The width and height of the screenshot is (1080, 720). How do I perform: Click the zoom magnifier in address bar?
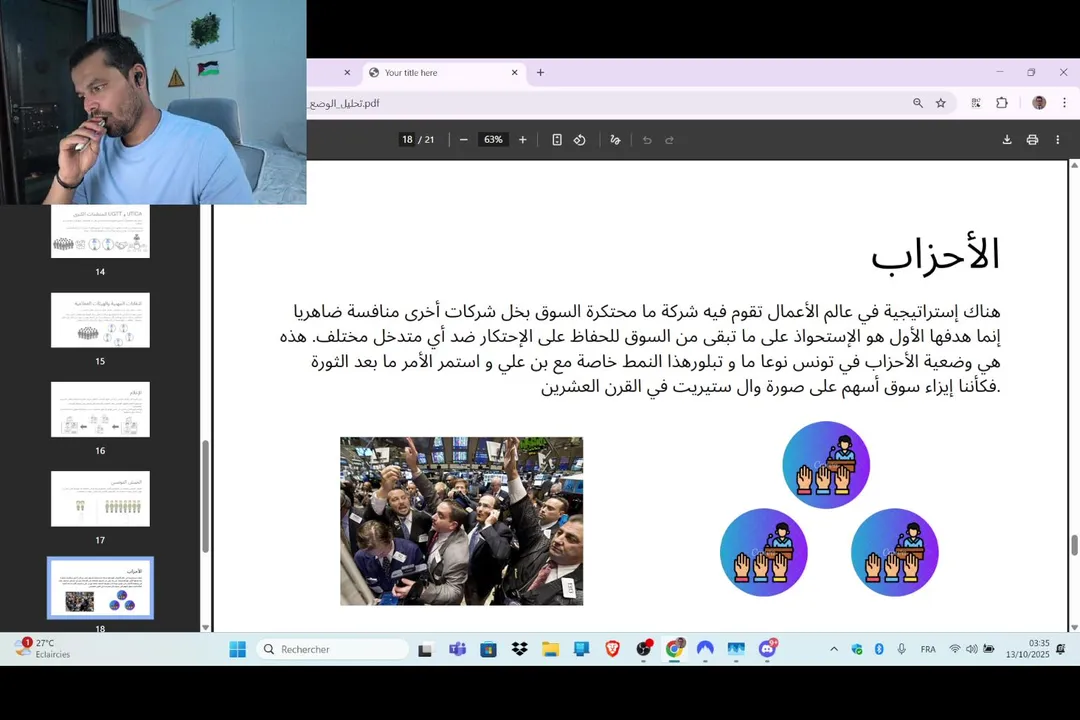[x=917, y=103]
